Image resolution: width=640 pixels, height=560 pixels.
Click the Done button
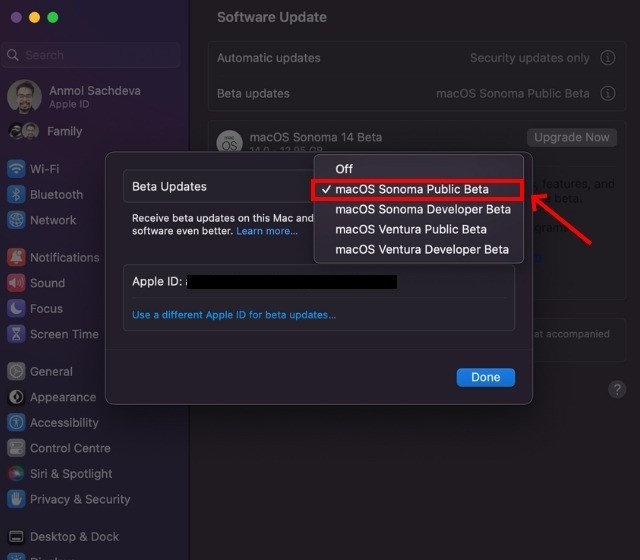pos(486,377)
